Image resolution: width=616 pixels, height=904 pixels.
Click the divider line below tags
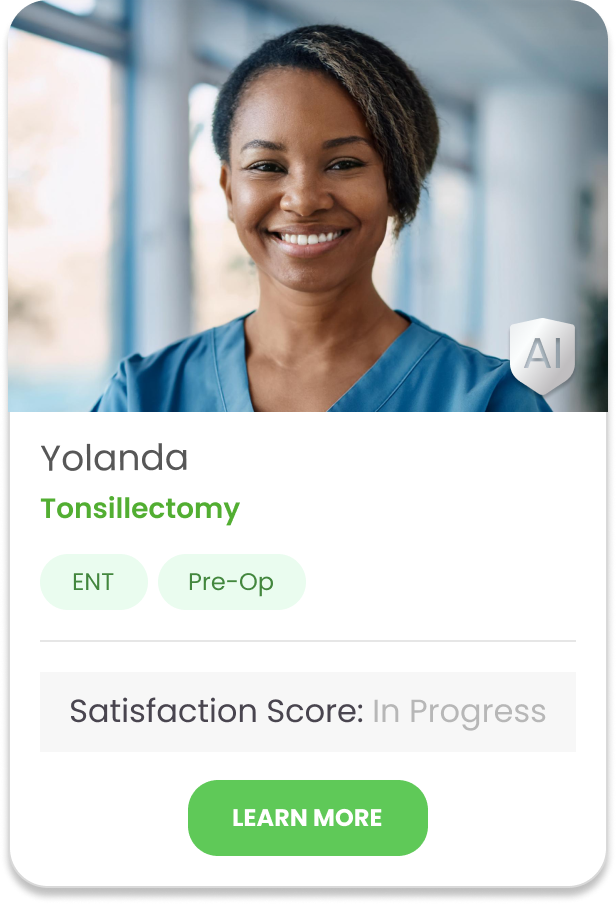pos(308,641)
